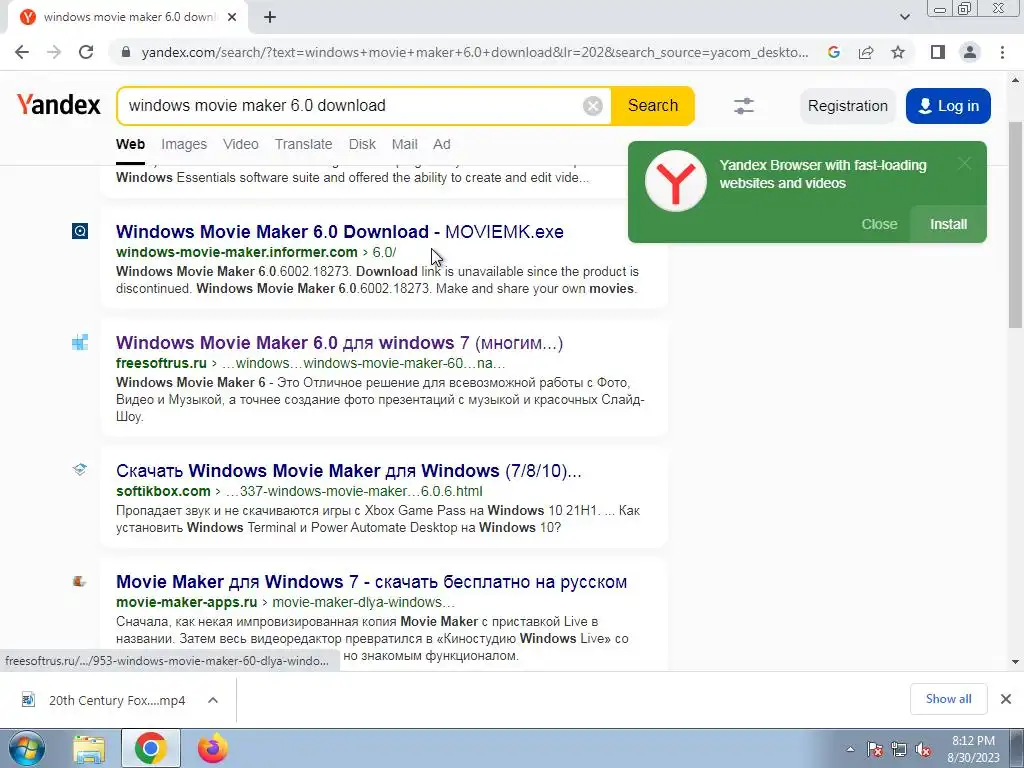
Task: Expand the download item options chevron
Action: click(212, 700)
